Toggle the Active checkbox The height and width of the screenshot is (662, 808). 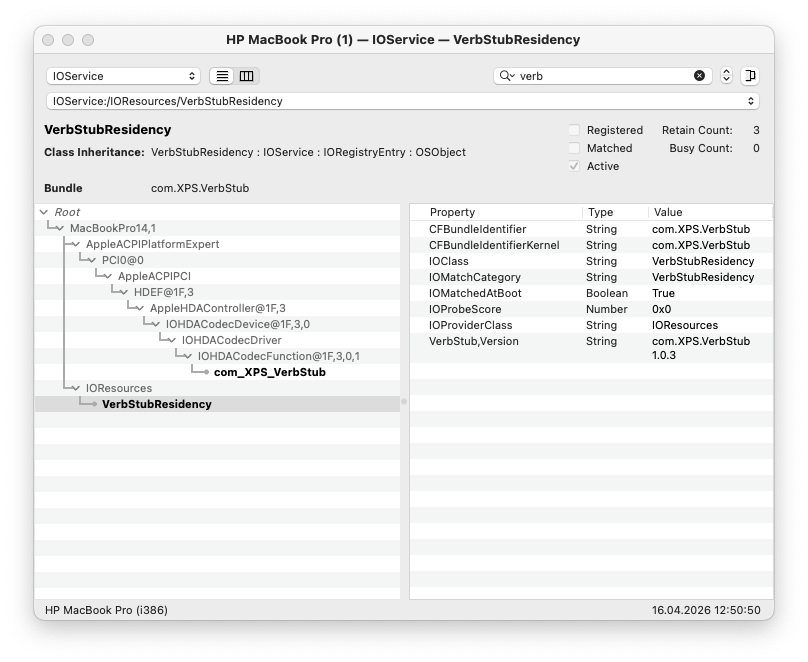pos(574,166)
